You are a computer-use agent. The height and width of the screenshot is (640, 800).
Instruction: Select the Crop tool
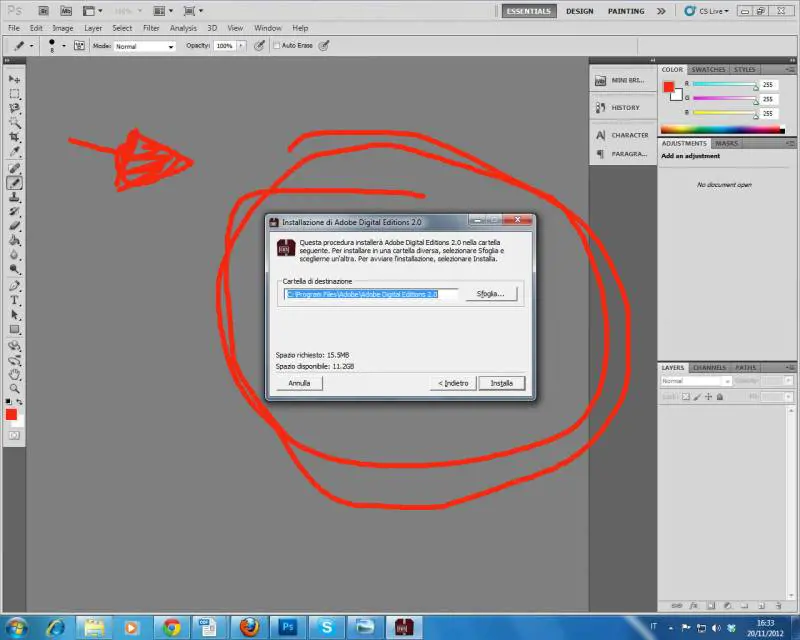14,137
